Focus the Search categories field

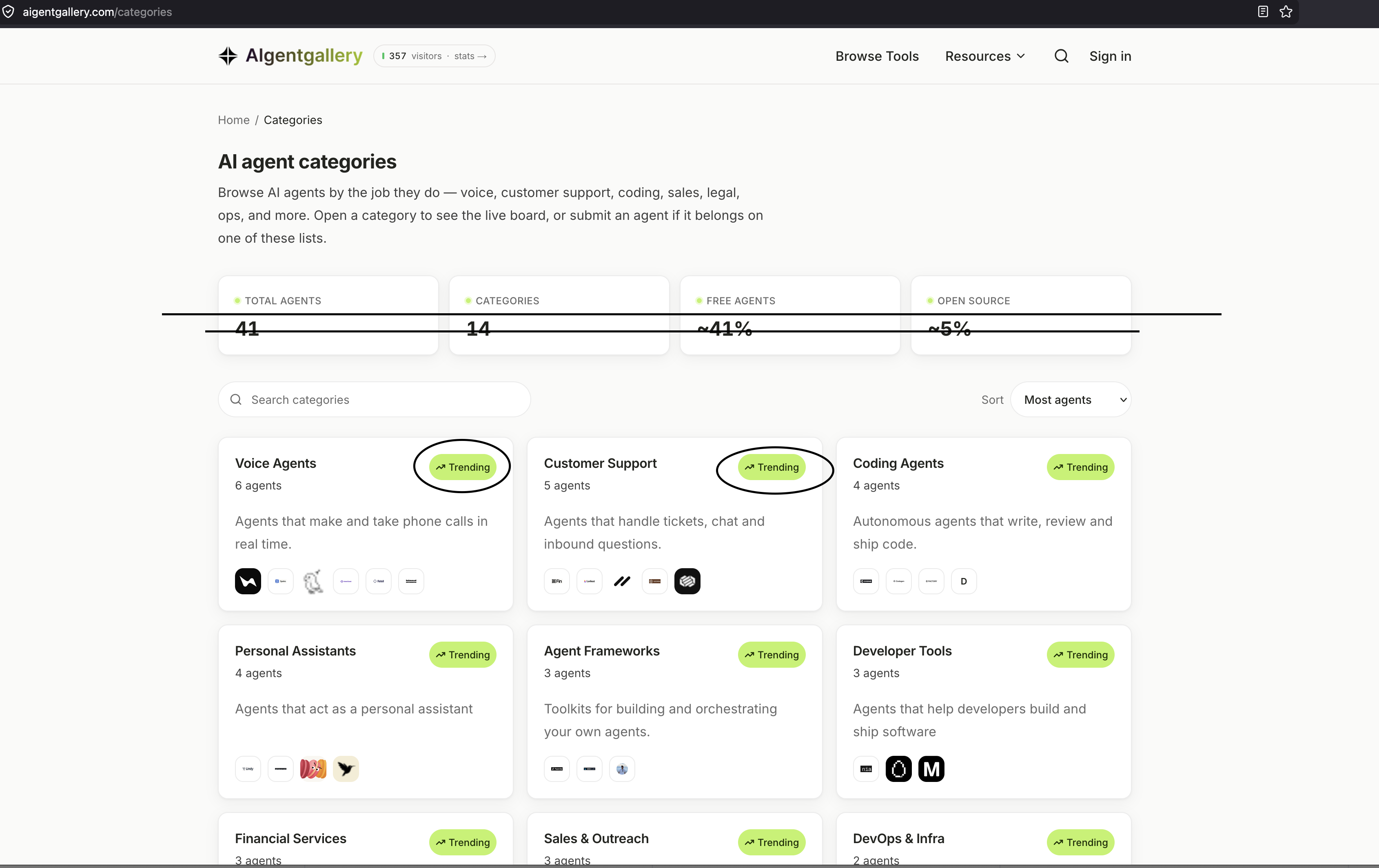pyautogui.click(x=374, y=400)
